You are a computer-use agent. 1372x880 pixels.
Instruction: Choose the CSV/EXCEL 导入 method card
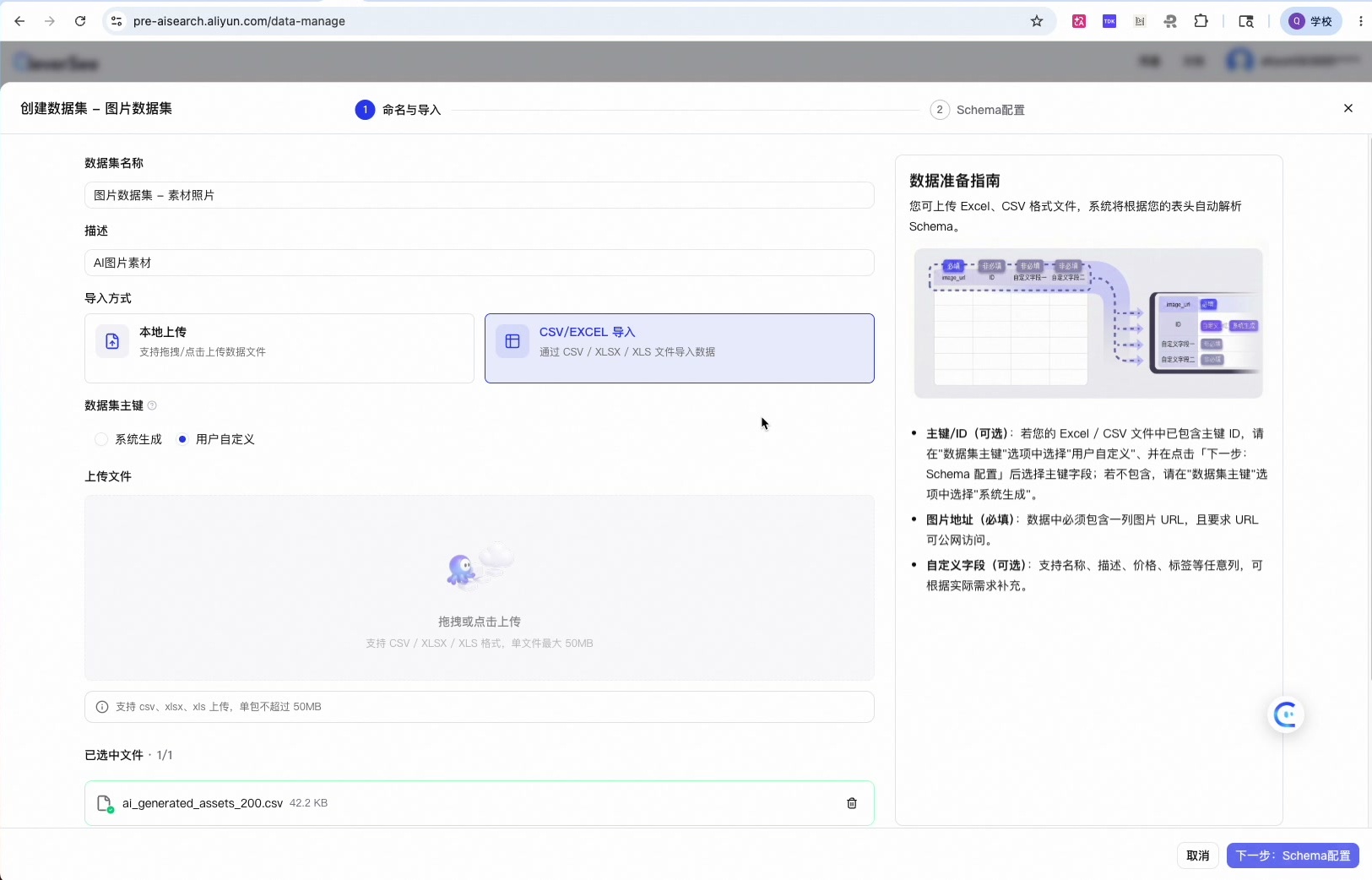pyautogui.click(x=679, y=348)
